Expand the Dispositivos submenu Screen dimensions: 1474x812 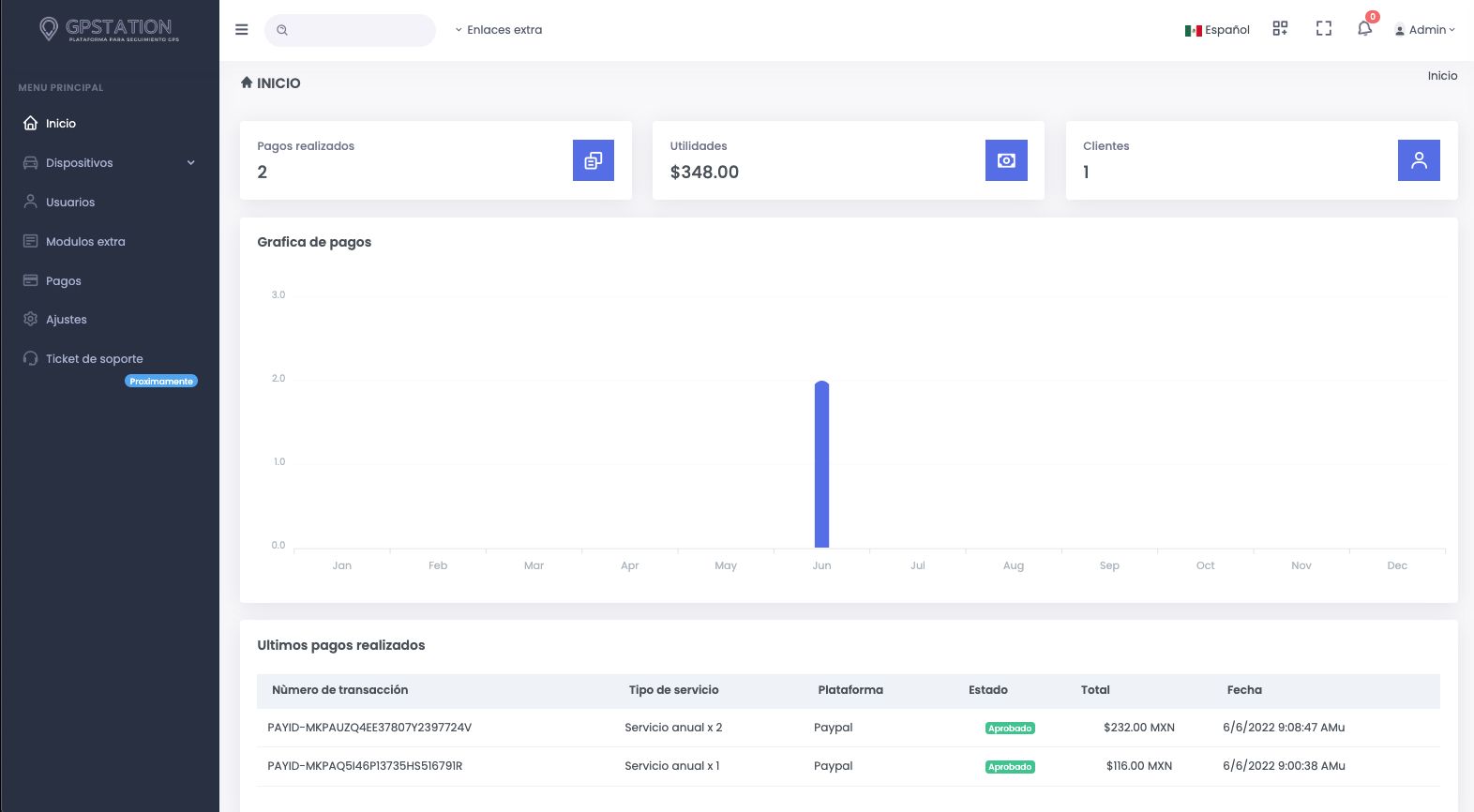[110, 163]
